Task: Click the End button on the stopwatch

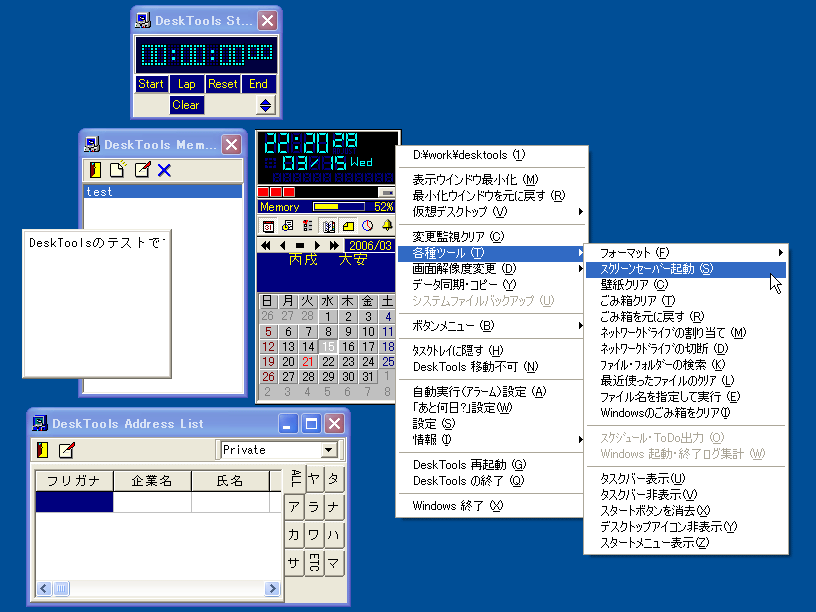Action: [x=258, y=84]
